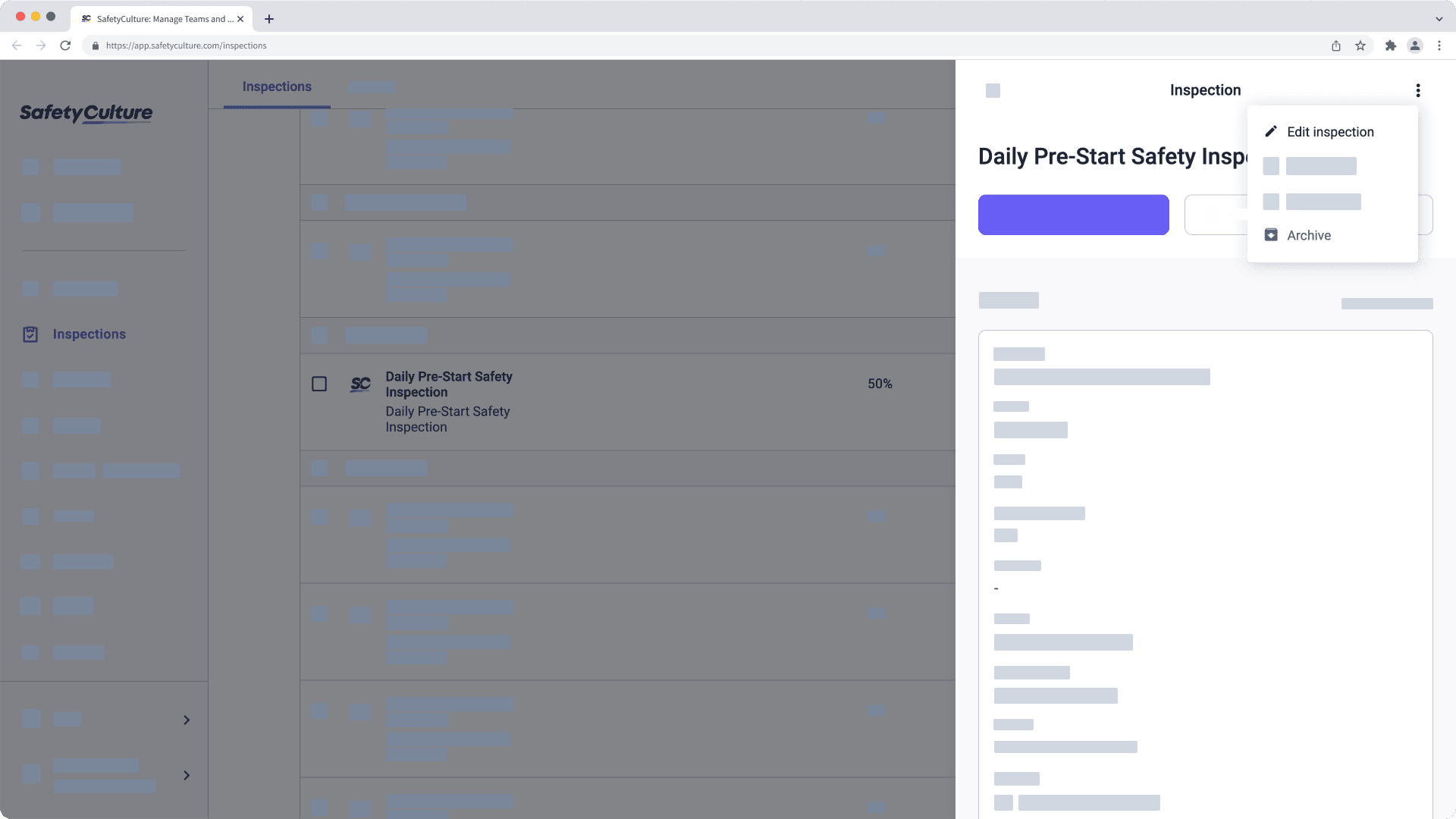This screenshot has width=1456, height=819.
Task: Click the share page icon in address bar
Action: pos(1335,45)
